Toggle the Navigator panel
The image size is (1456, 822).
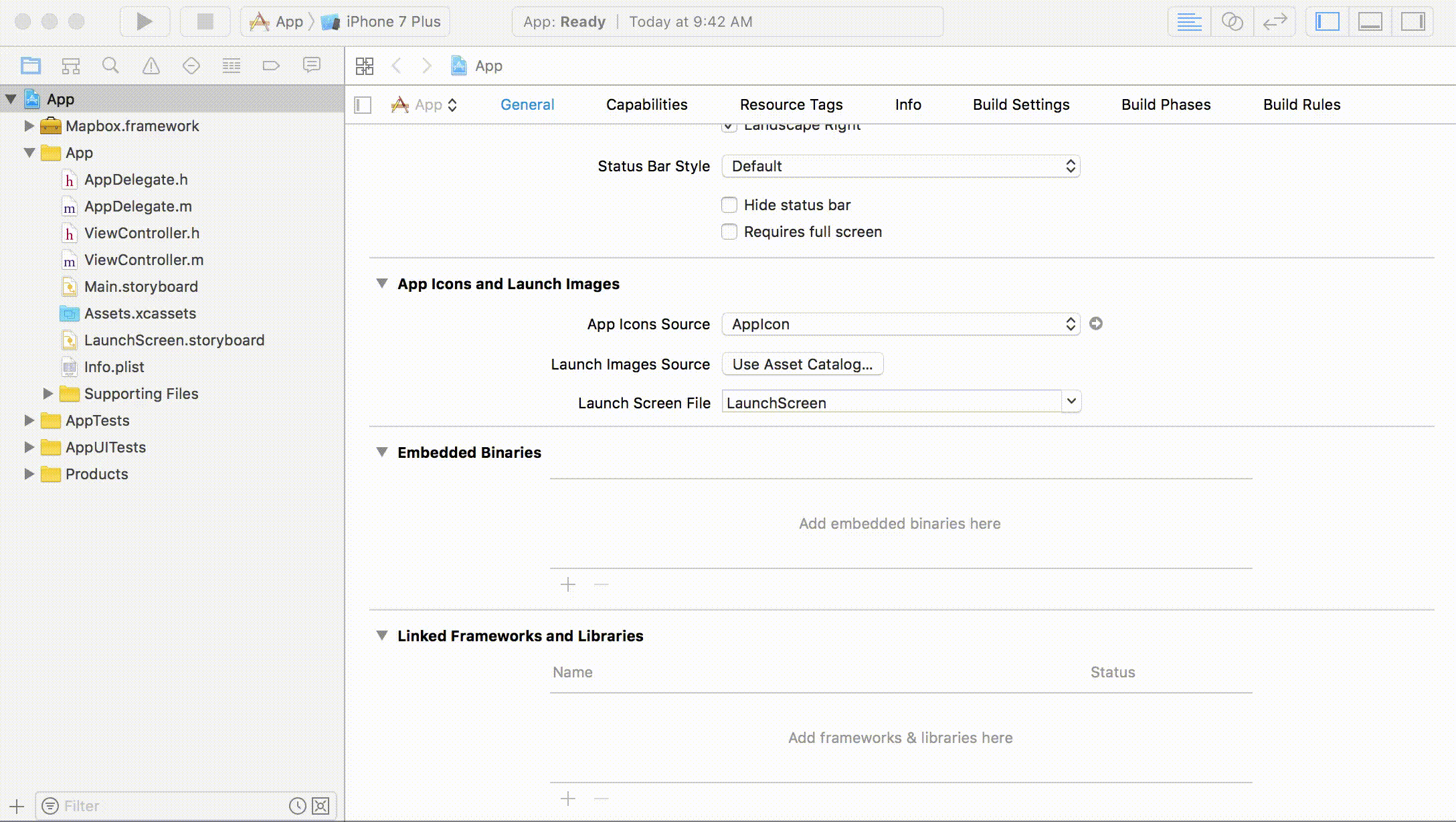pyautogui.click(x=1328, y=21)
